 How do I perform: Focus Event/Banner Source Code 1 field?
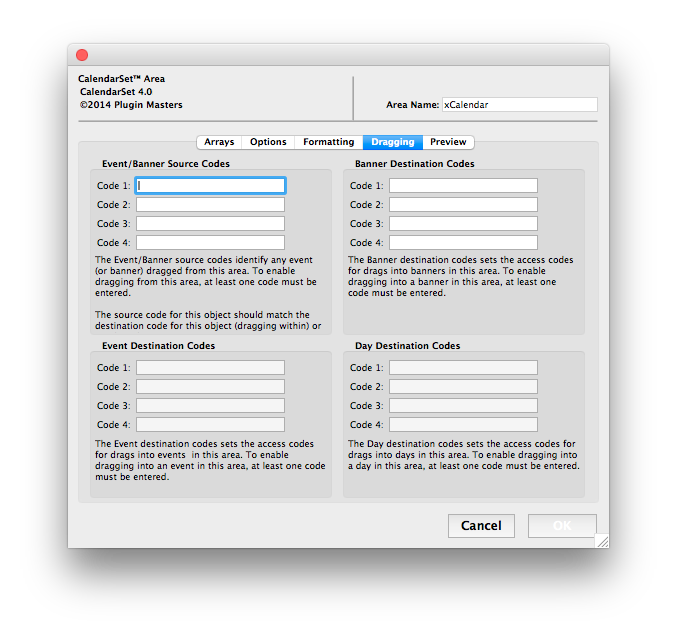210,186
